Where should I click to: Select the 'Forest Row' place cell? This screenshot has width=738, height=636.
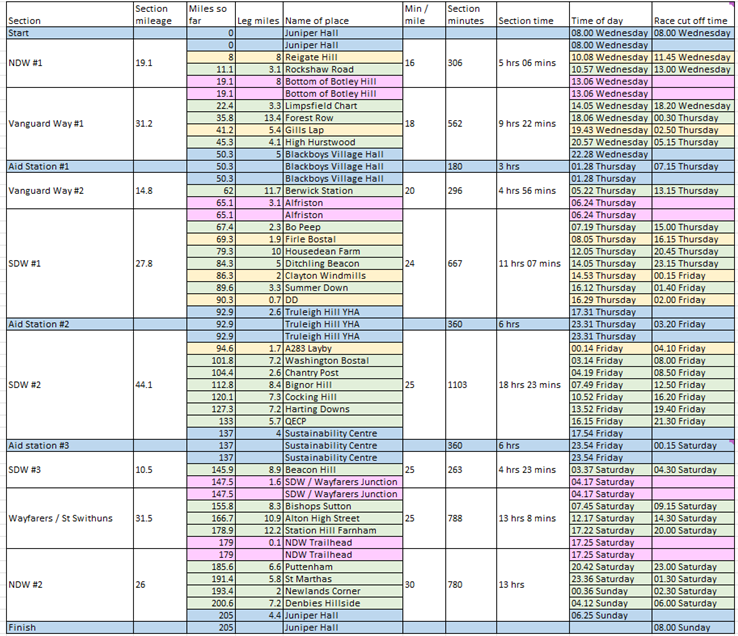click(x=343, y=118)
